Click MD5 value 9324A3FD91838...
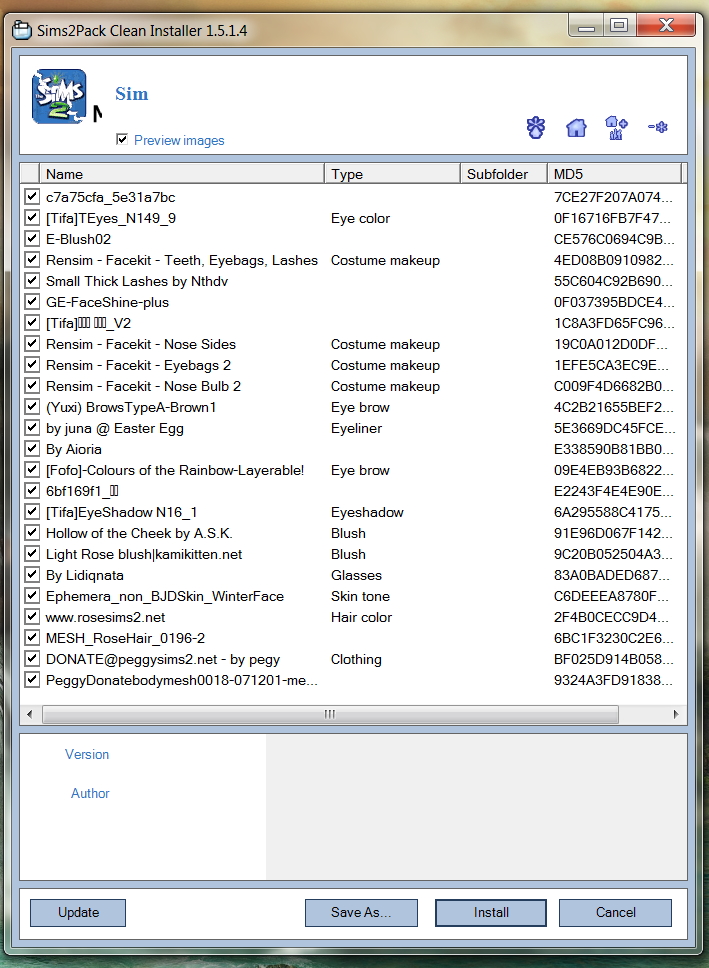Screen dimensions: 709x968 pos(613,680)
